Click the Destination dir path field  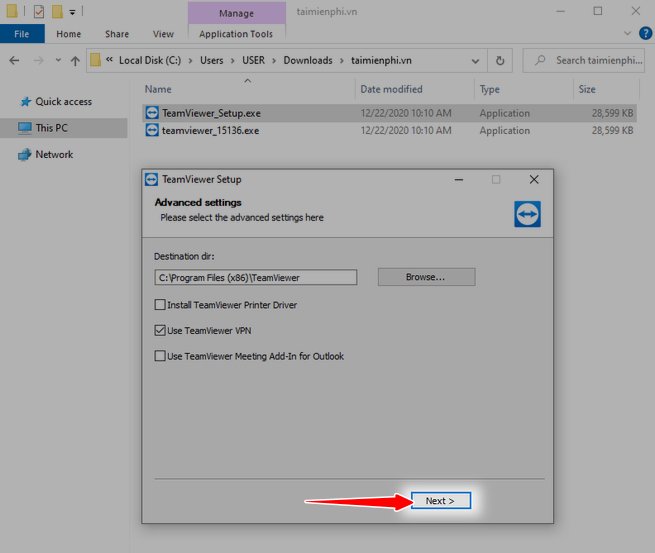[x=256, y=277]
